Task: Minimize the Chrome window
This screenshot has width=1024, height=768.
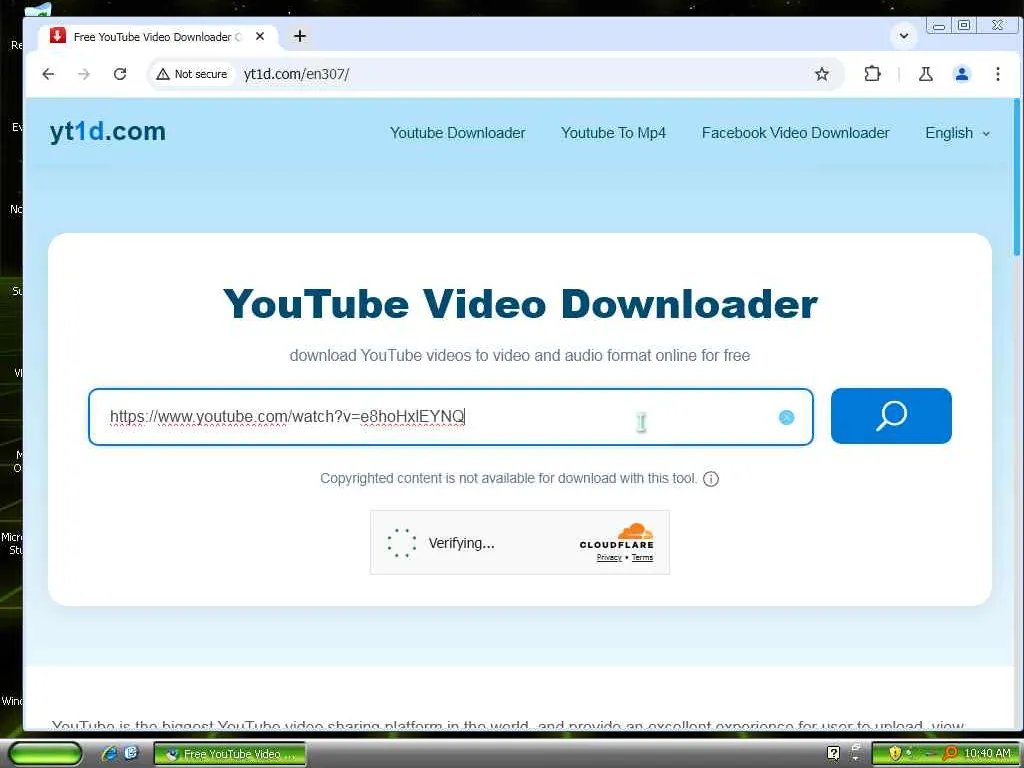Action: point(938,25)
